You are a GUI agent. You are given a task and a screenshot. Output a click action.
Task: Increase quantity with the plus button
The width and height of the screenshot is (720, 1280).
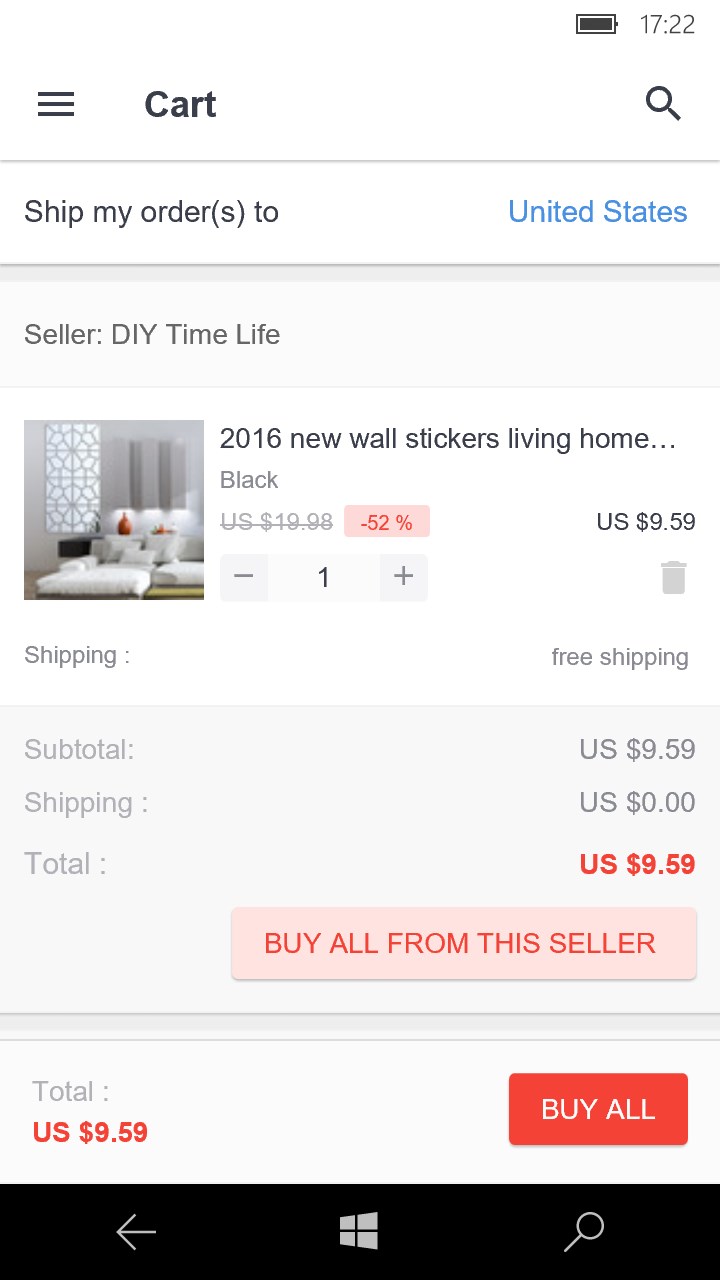coord(404,577)
